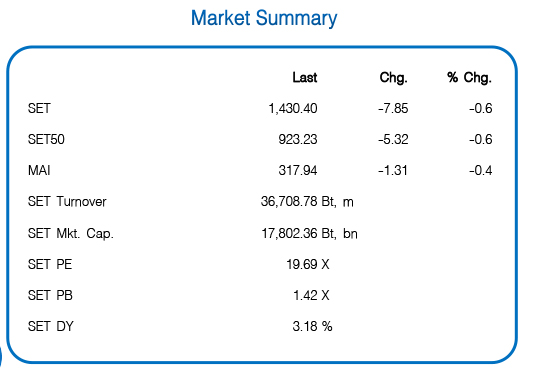
Task: Click SET change value -7.85
Action: click(x=393, y=109)
